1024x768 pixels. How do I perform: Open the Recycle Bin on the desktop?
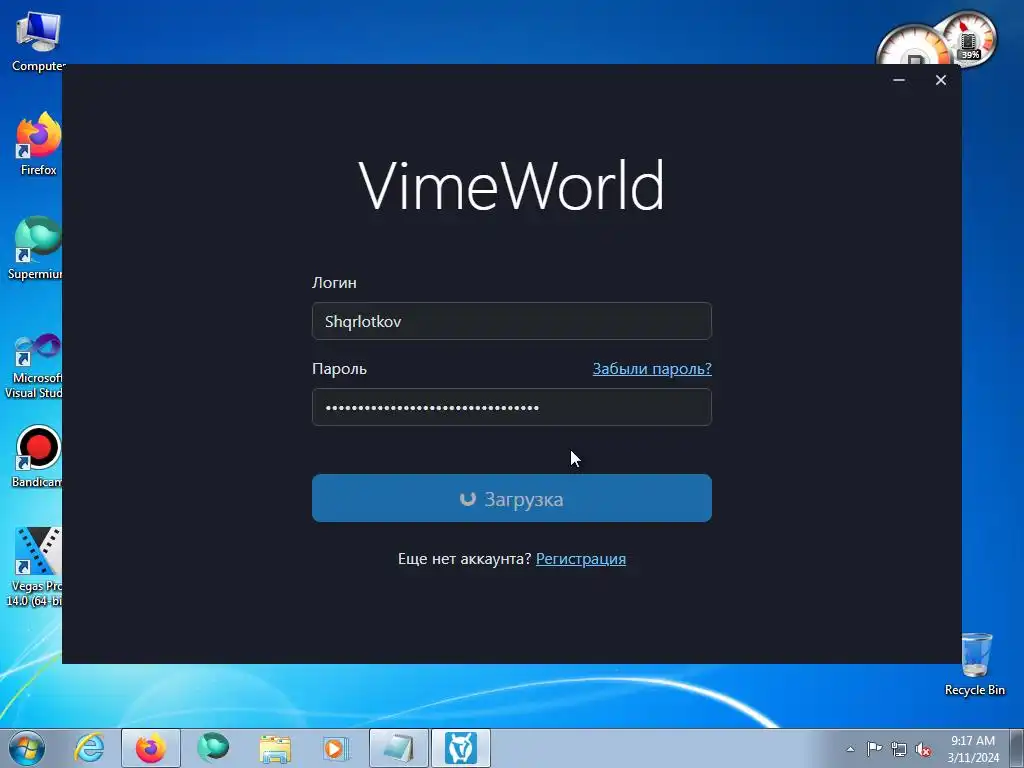point(975,664)
